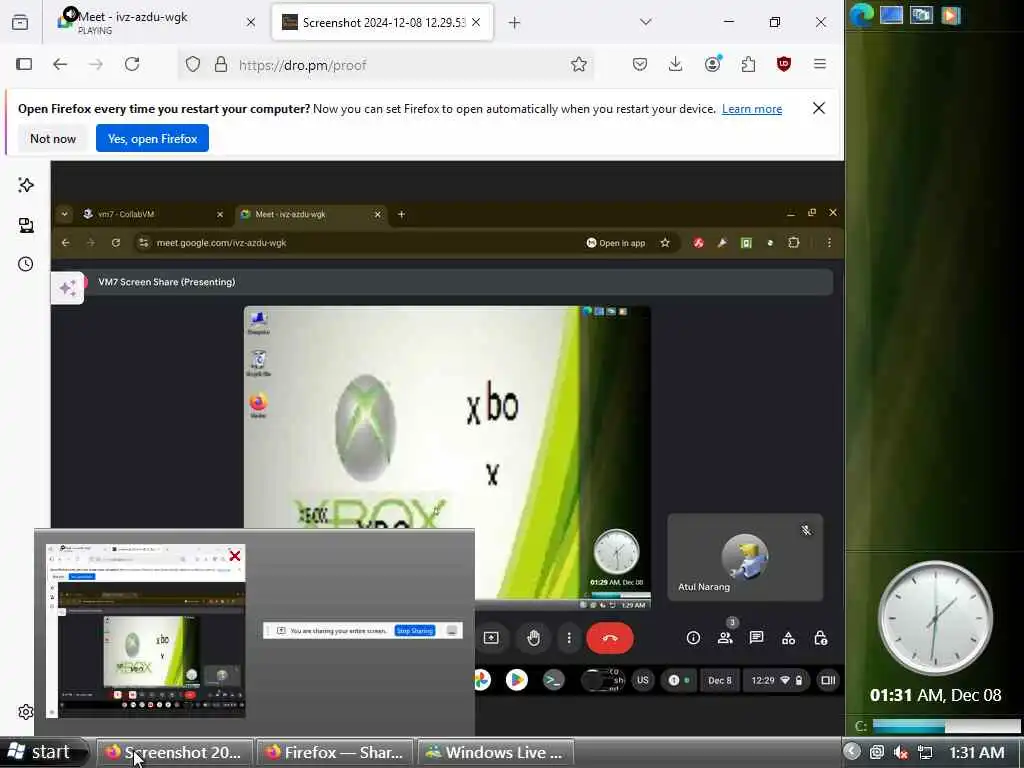
Task: Expand the list all tabs chevron
Action: click(646, 22)
